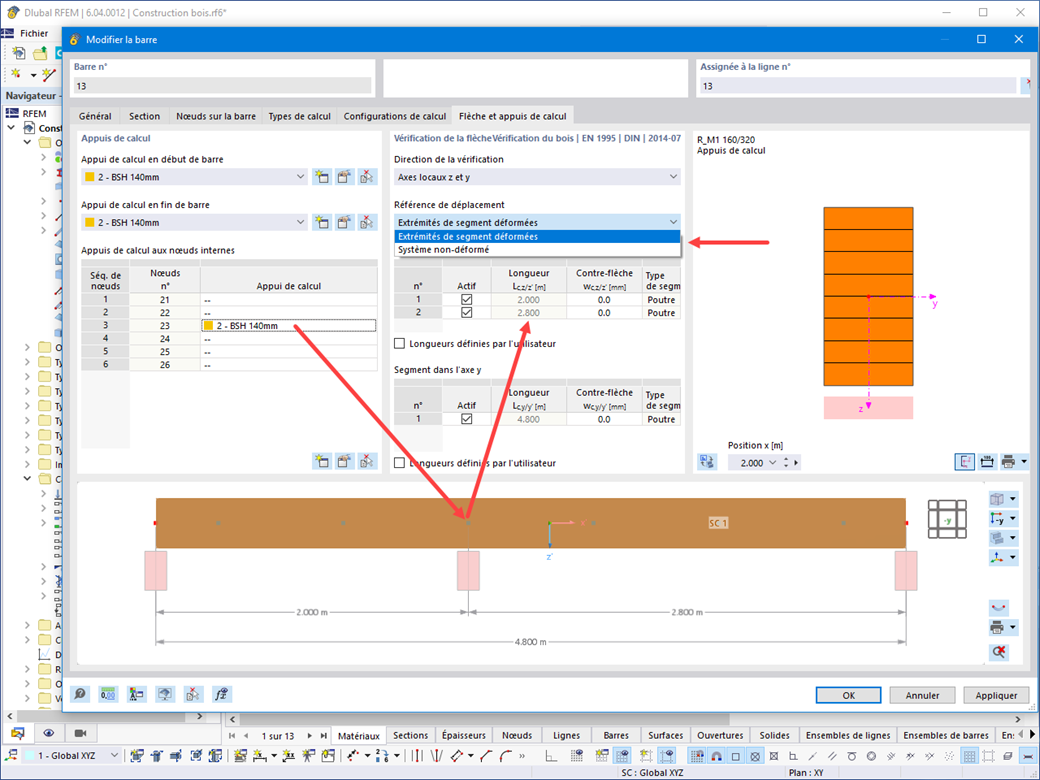
Task: Switch to the Configurations de calcul tab
Action: tap(395, 116)
